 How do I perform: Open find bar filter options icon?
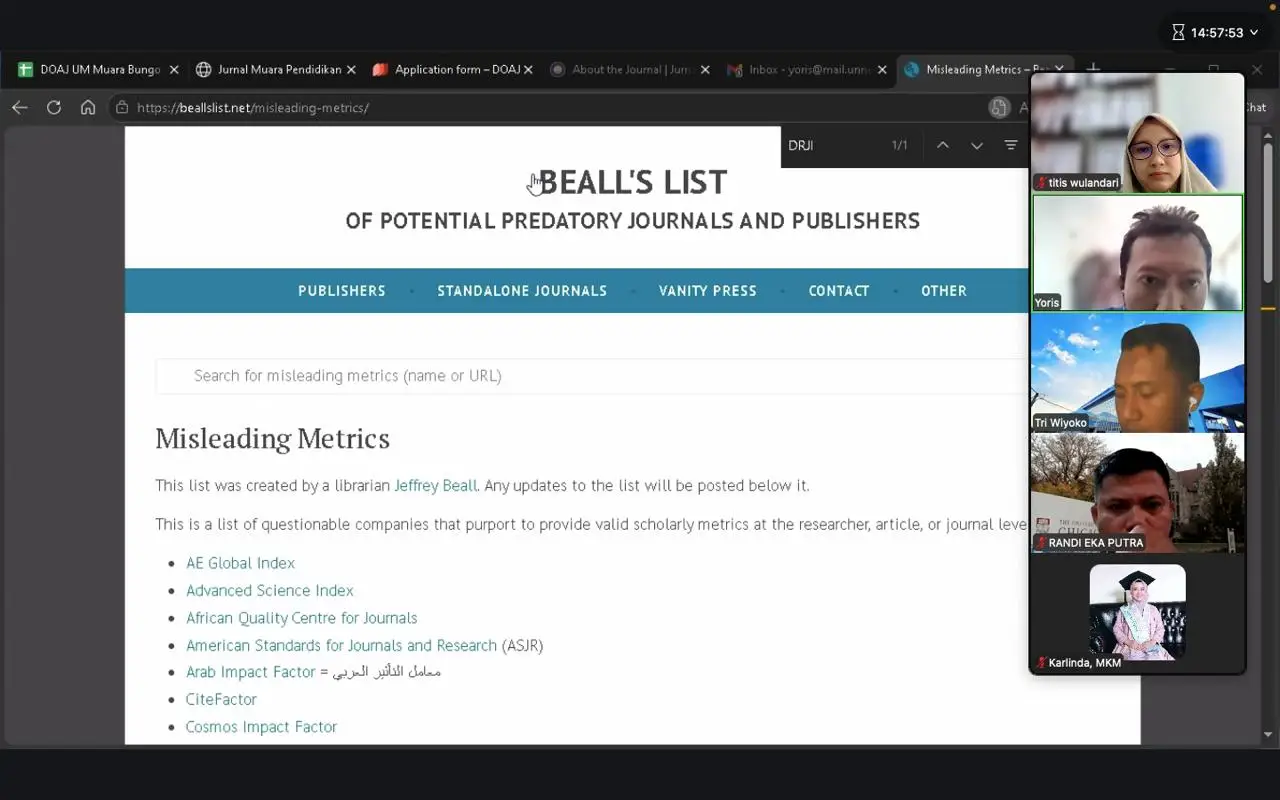point(1011,145)
